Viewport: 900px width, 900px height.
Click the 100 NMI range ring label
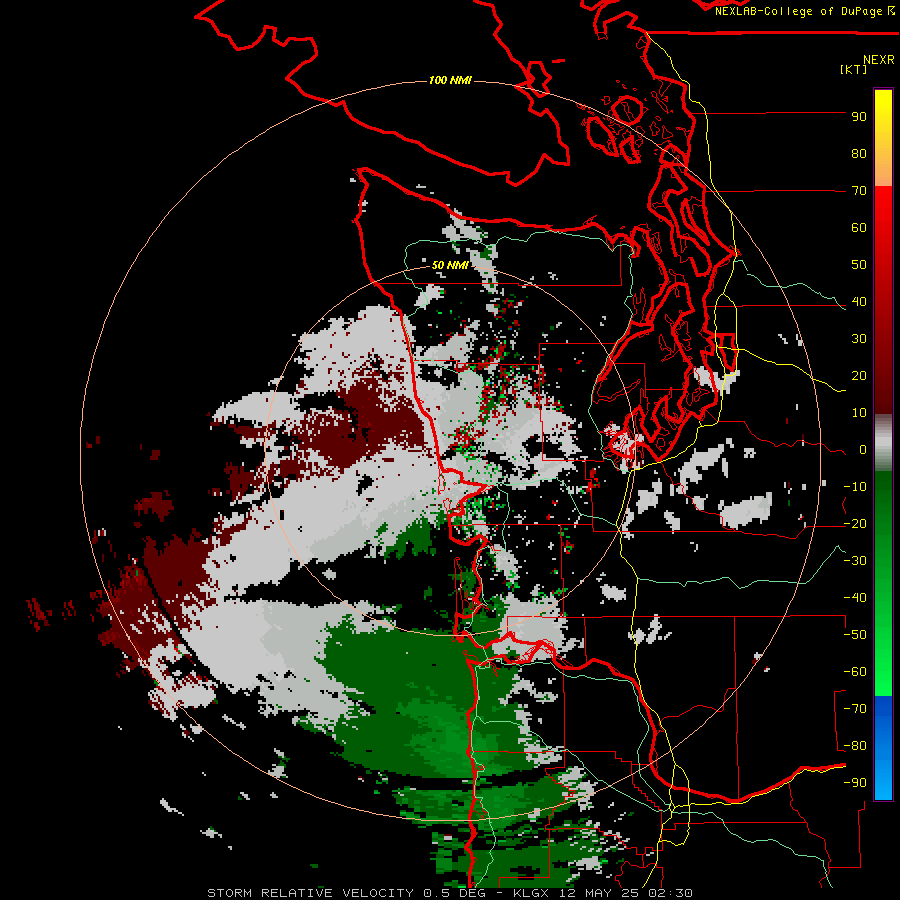(x=450, y=80)
